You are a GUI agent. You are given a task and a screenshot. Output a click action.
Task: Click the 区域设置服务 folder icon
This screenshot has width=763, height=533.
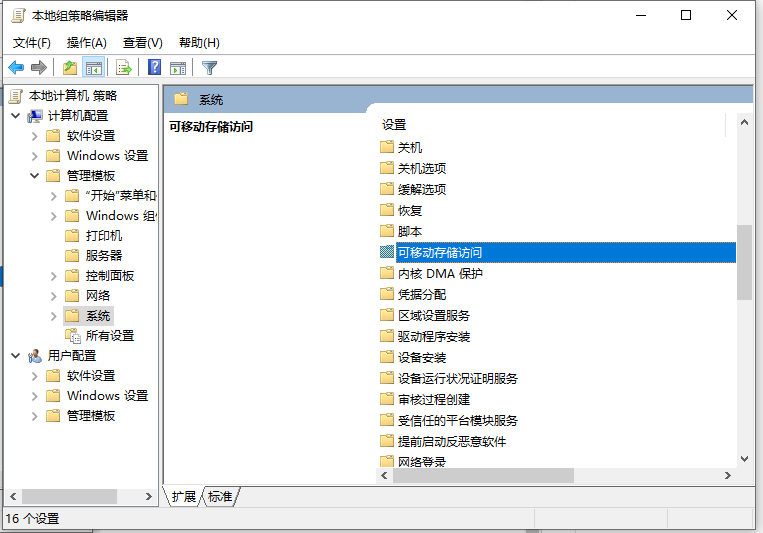click(387, 314)
